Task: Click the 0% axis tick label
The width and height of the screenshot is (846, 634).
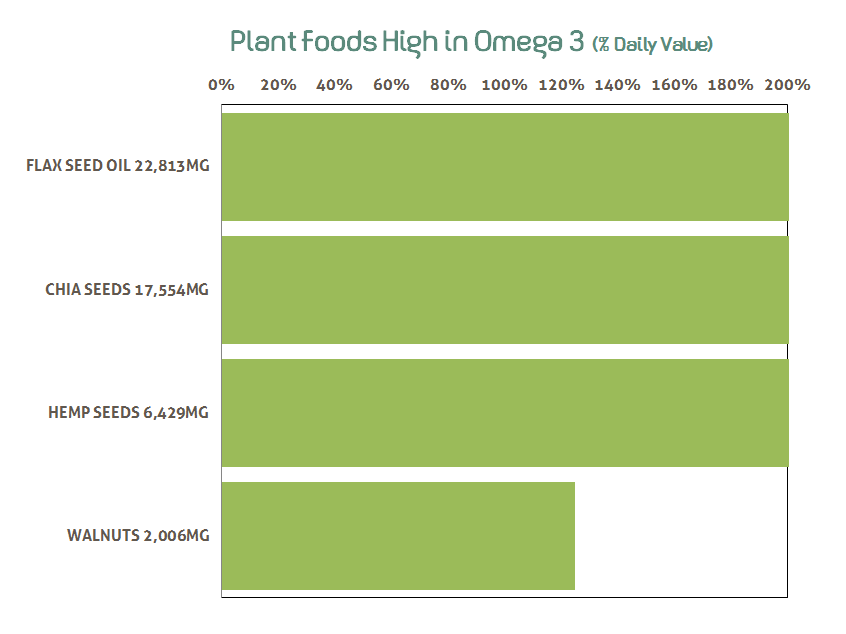Action: tap(221, 85)
